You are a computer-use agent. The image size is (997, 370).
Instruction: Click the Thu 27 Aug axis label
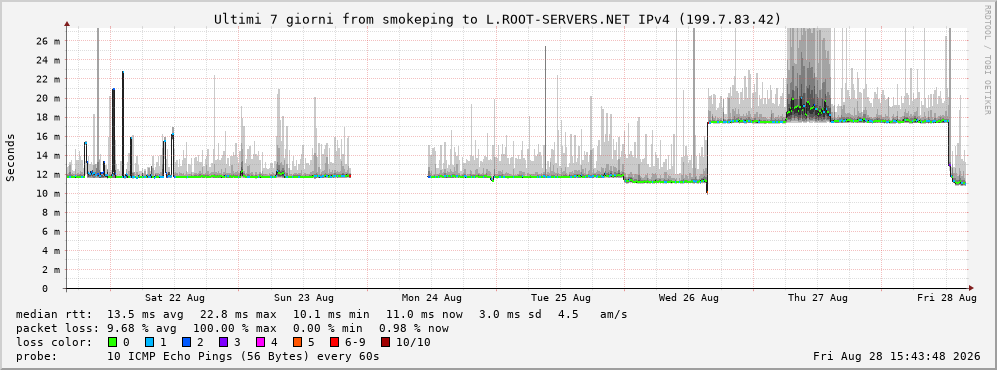coord(818,298)
